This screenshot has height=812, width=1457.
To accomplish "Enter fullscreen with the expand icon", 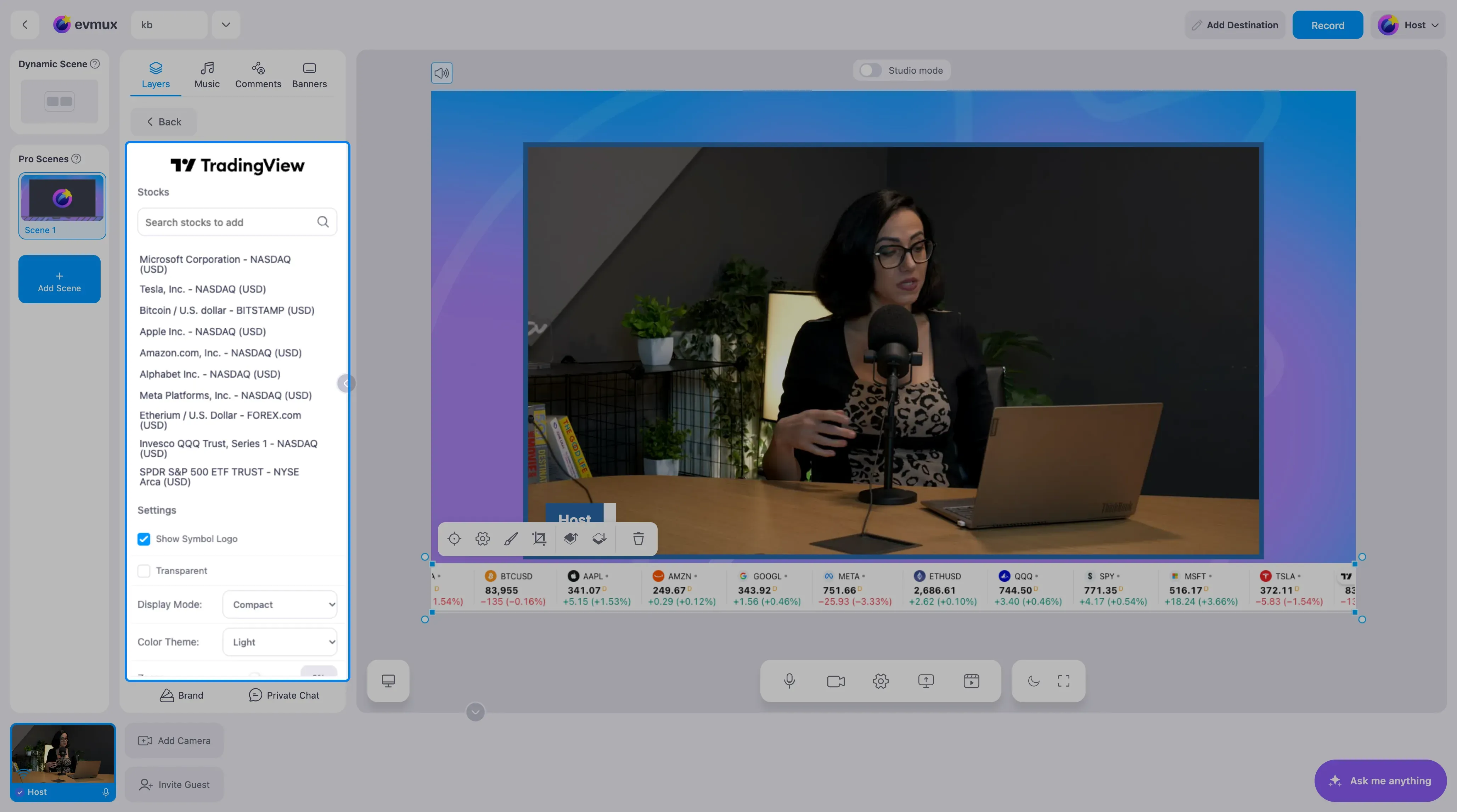I will (1063, 681).
